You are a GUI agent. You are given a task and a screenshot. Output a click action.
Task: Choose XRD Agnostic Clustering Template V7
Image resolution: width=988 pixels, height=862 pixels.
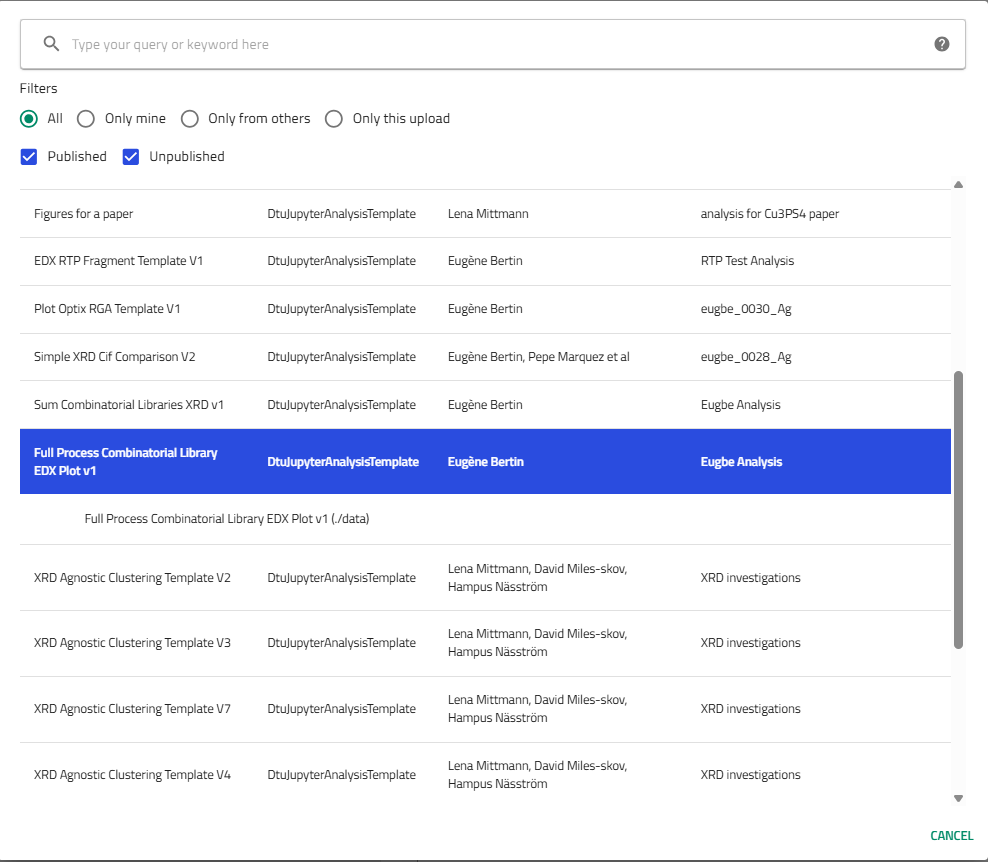132,709
